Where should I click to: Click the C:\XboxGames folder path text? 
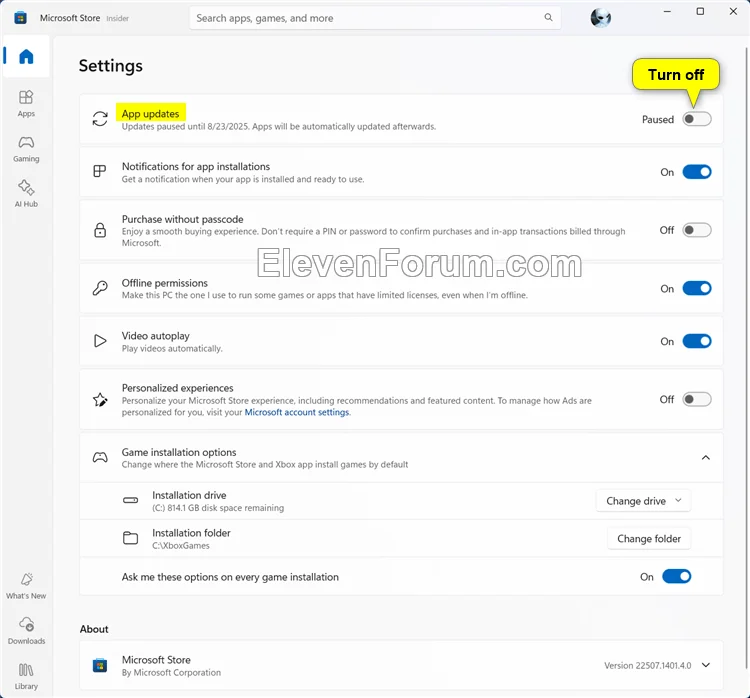tap(181, 545)
